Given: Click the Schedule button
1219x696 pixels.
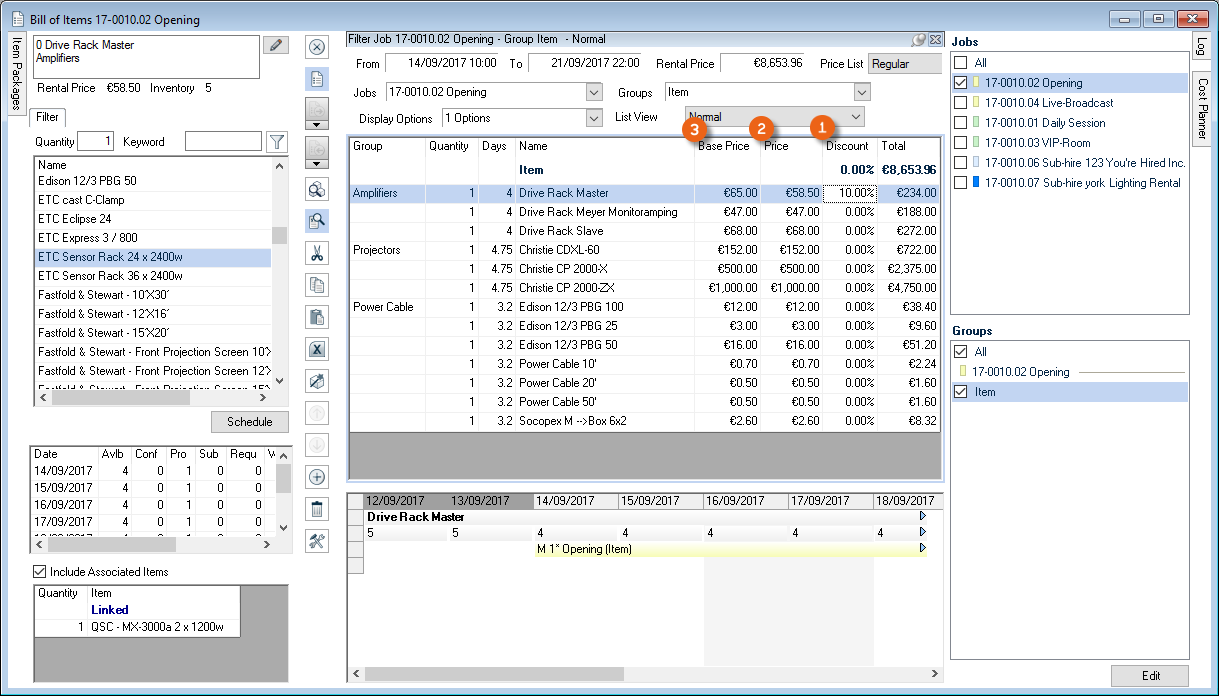Looking at the screenshot, I should [x=249, y=422].
